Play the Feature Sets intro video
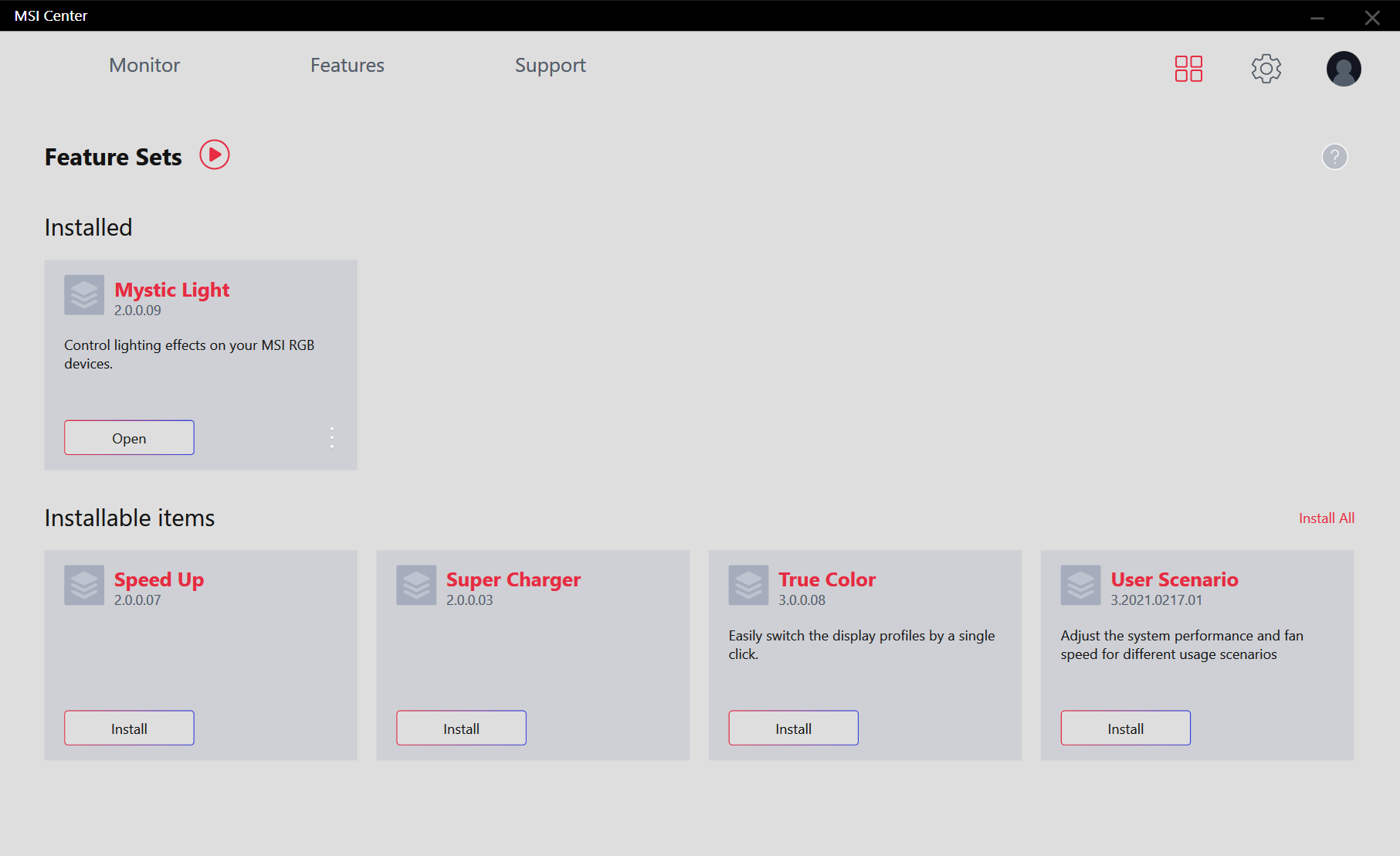 [x=215, y=155]
